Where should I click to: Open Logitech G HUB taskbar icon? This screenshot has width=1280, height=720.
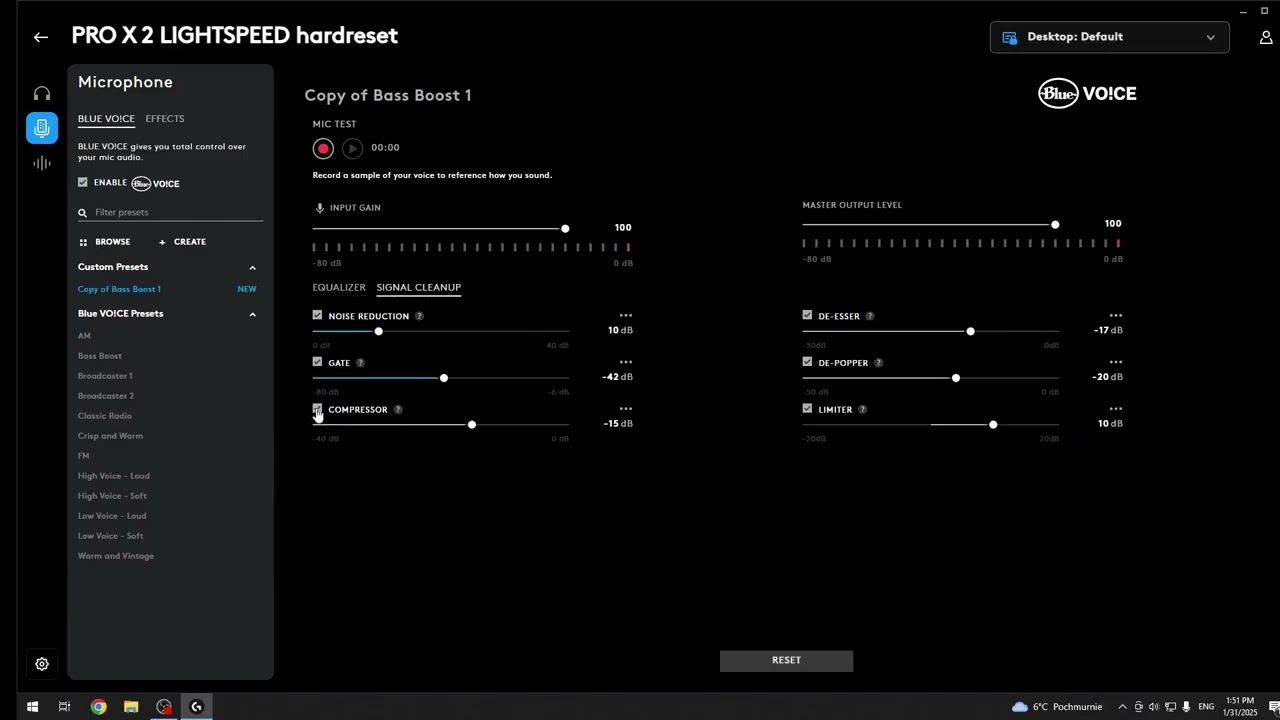pyautogui.click(x=197, y=707)
